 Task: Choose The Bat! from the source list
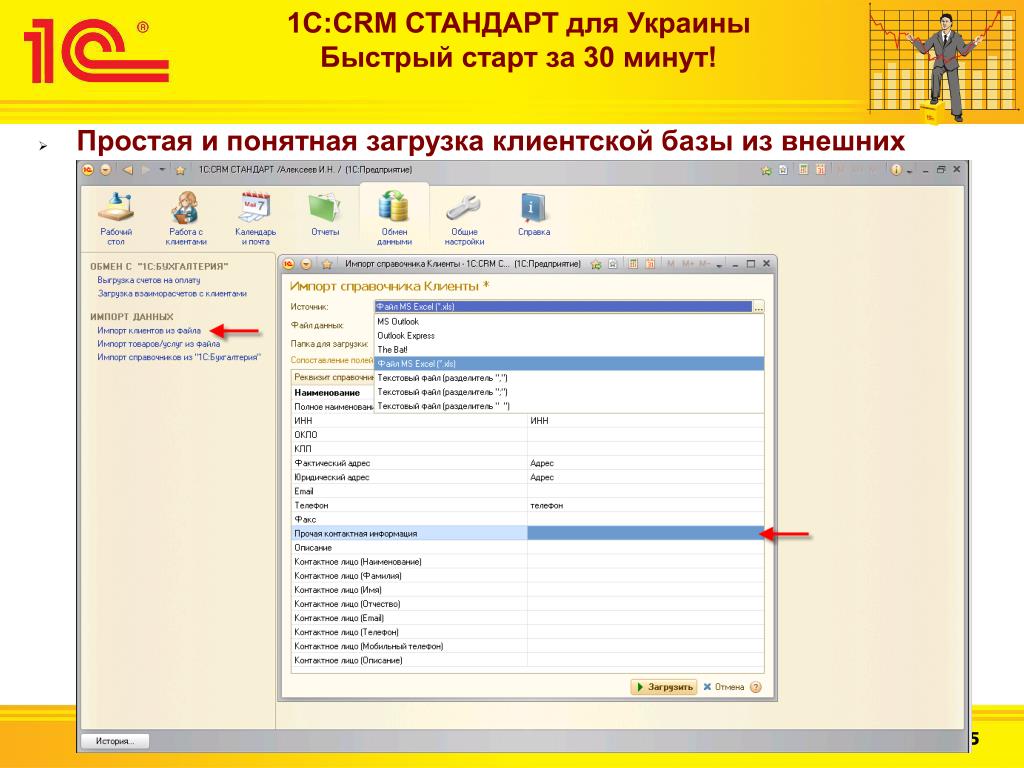[x=569, y=349]
